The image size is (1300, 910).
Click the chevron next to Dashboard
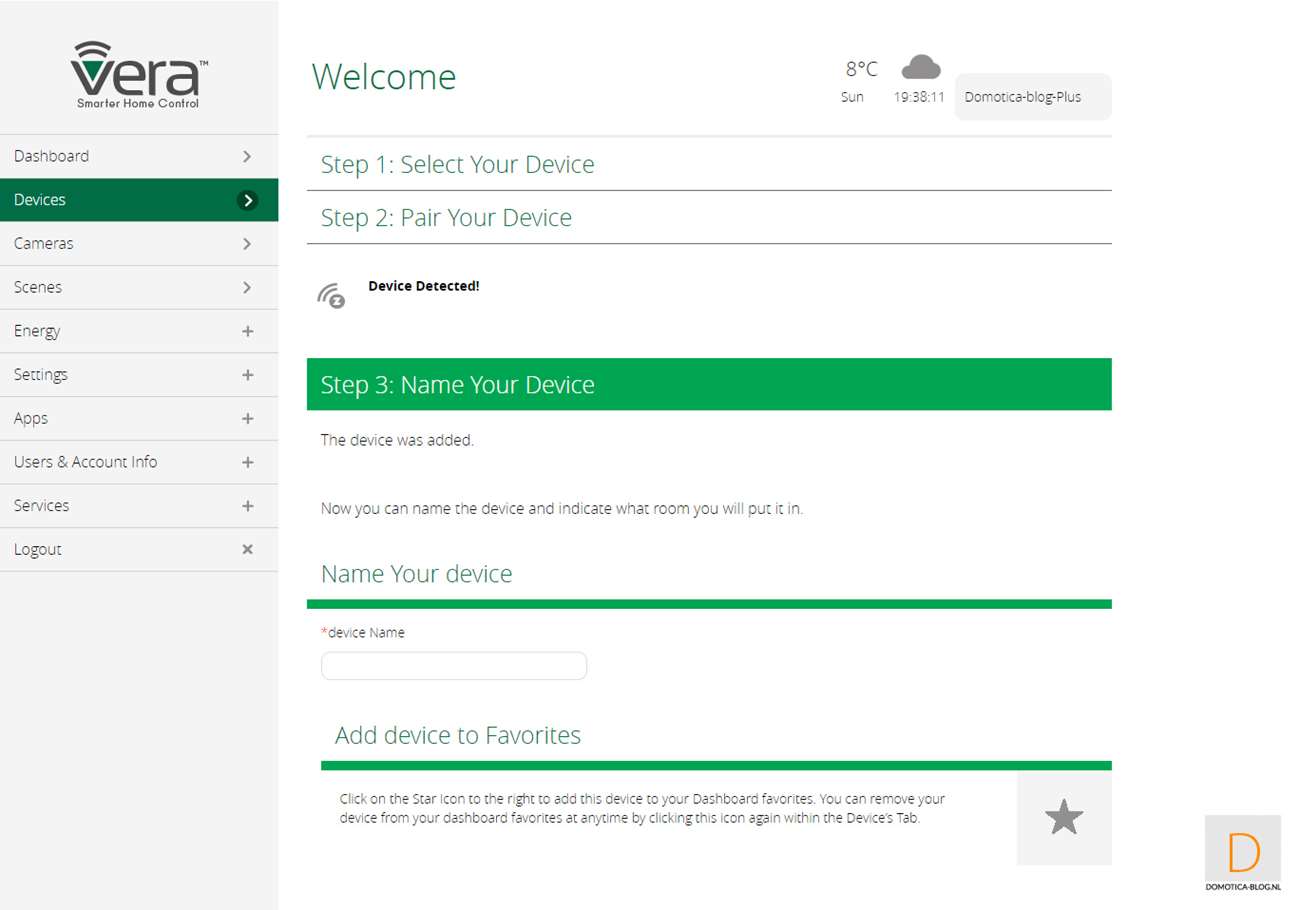(x=247, y=156)
